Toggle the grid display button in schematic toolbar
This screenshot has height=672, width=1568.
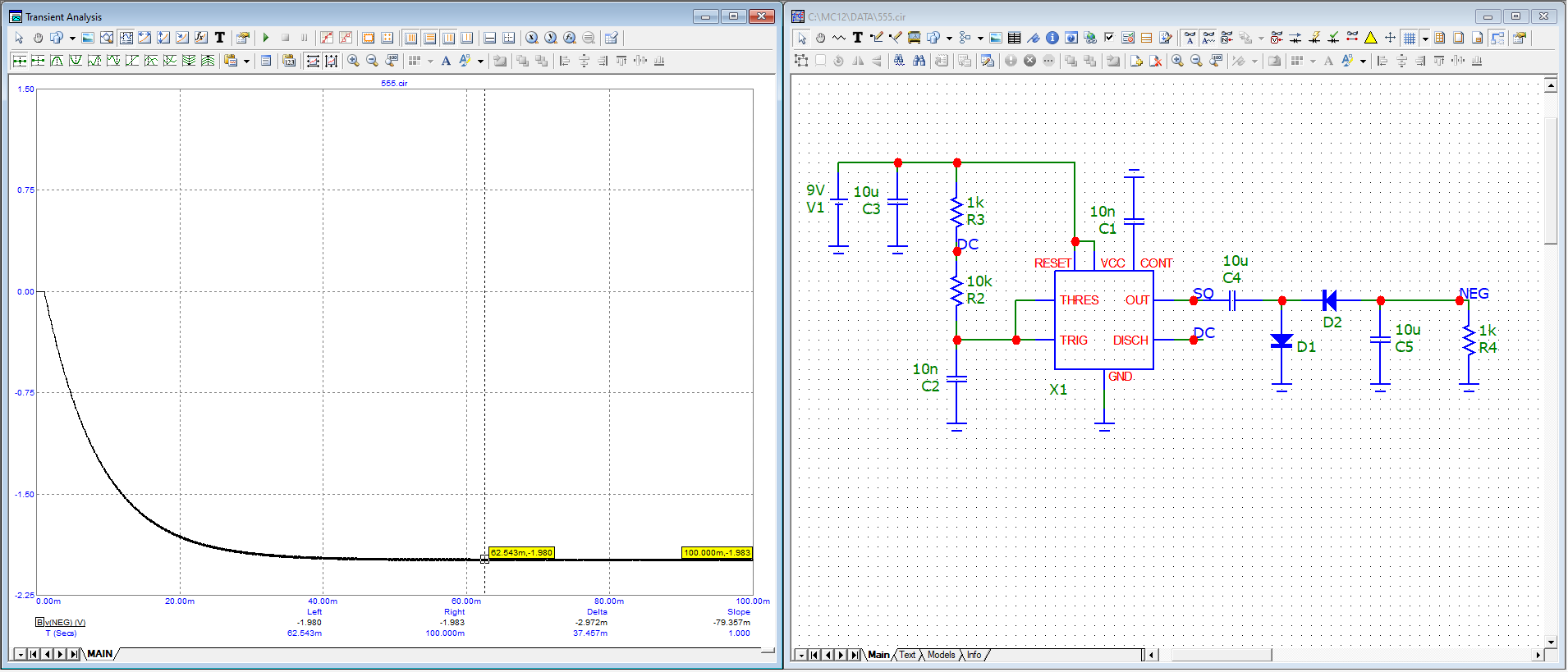click(1410, 38)
